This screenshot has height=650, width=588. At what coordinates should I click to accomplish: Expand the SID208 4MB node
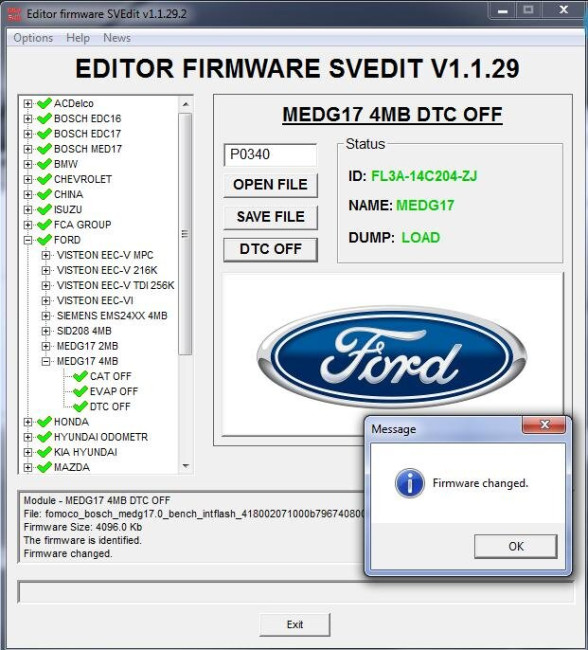(46, 331)
